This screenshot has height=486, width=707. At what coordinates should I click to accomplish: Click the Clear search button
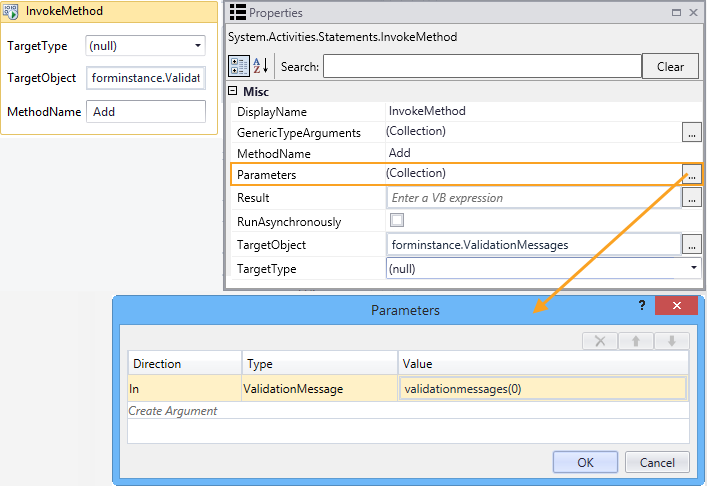(670, 67)
